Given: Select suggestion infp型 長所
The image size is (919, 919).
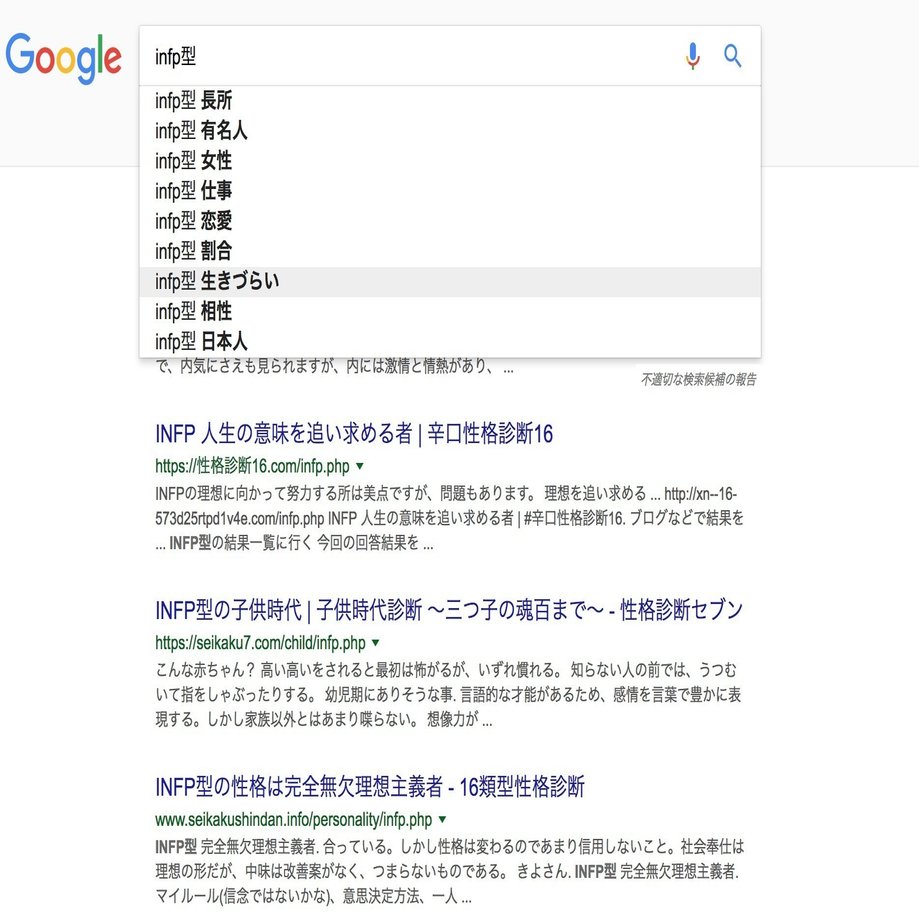Looking at the screenshot, I should (x=450, y=101).
